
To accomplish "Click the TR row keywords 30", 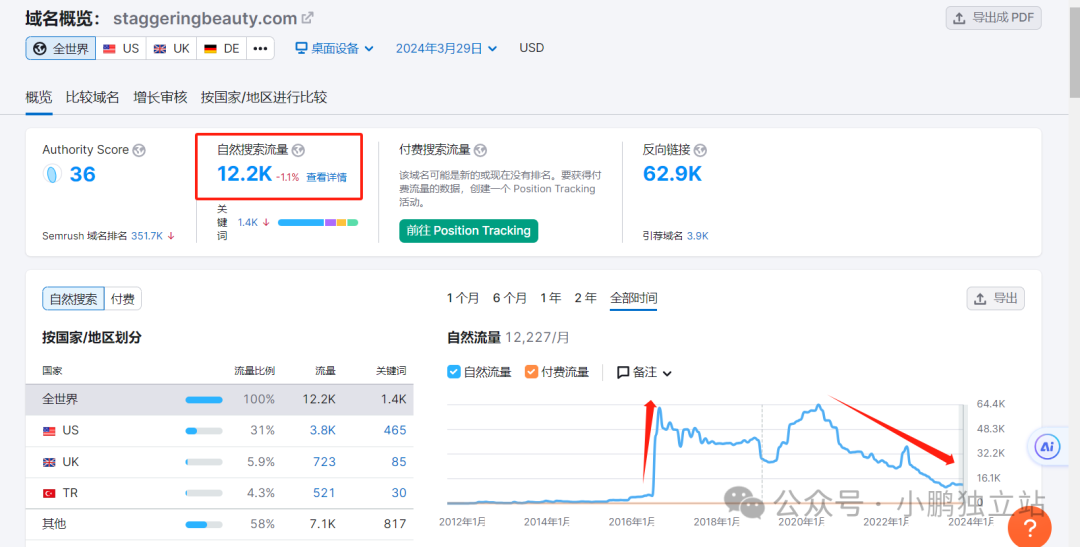I will click(x=399, y=493).
